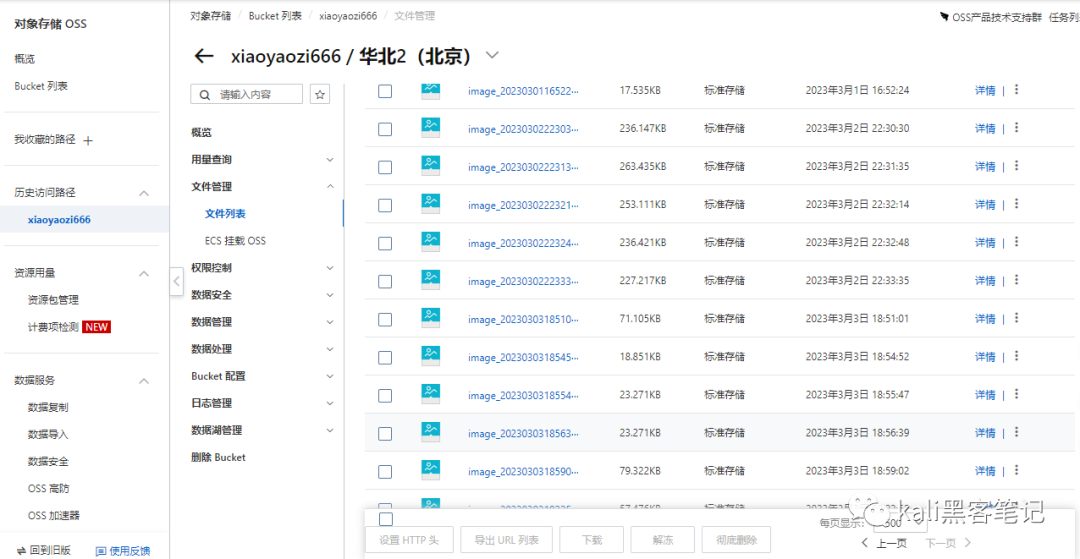Click the search box 请输入内容

247,95
